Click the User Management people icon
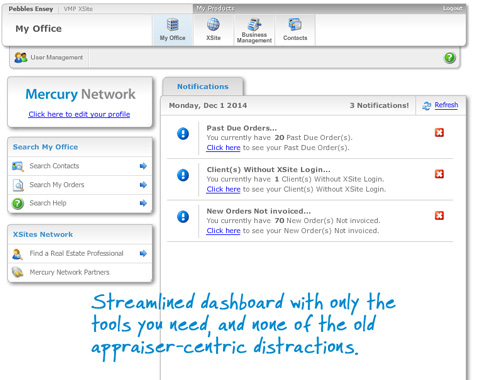This screenshot has height=380, width=500. tap(21, 58)
